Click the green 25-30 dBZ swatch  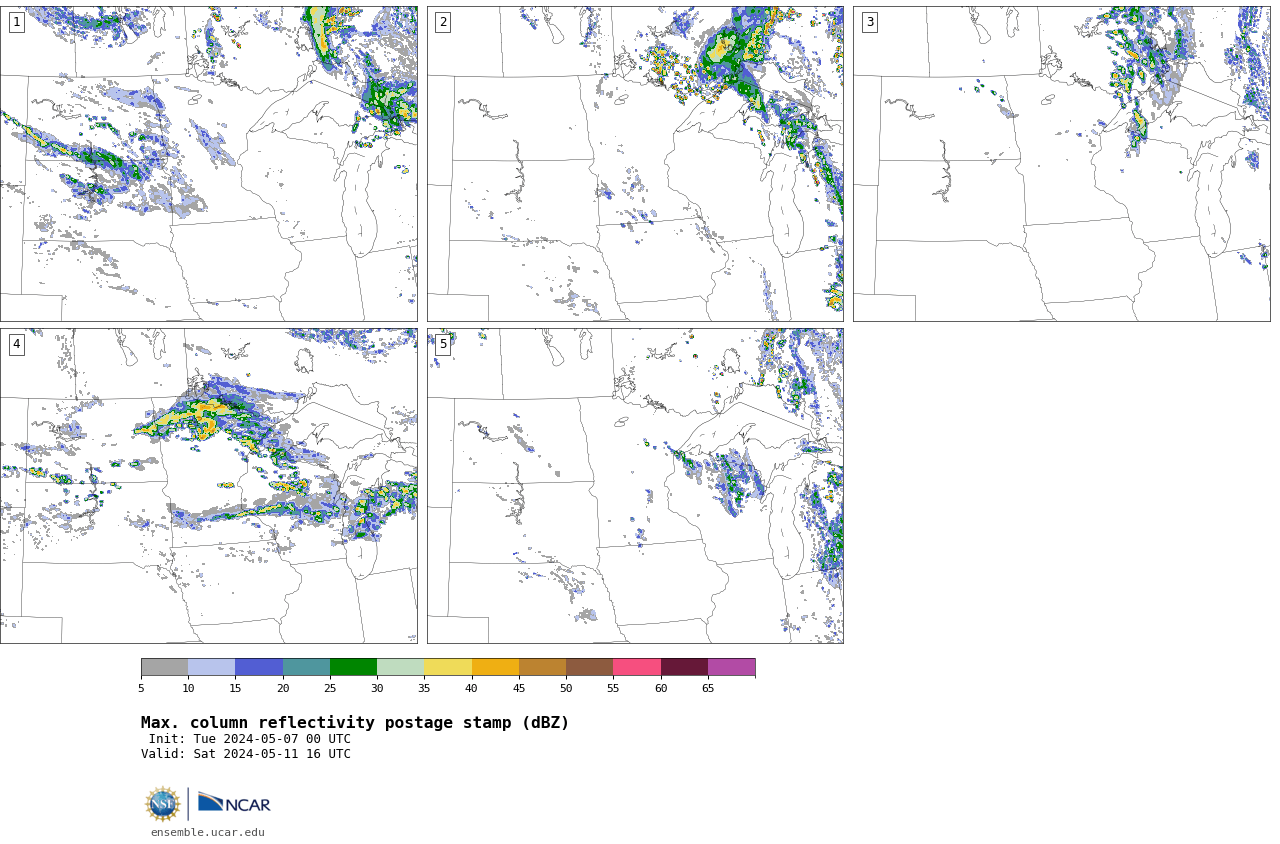[353, 667]
